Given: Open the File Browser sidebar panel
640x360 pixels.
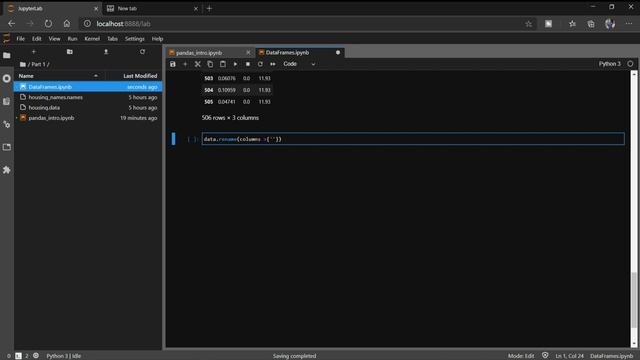Looking at the screenshot, I should 7,56.
